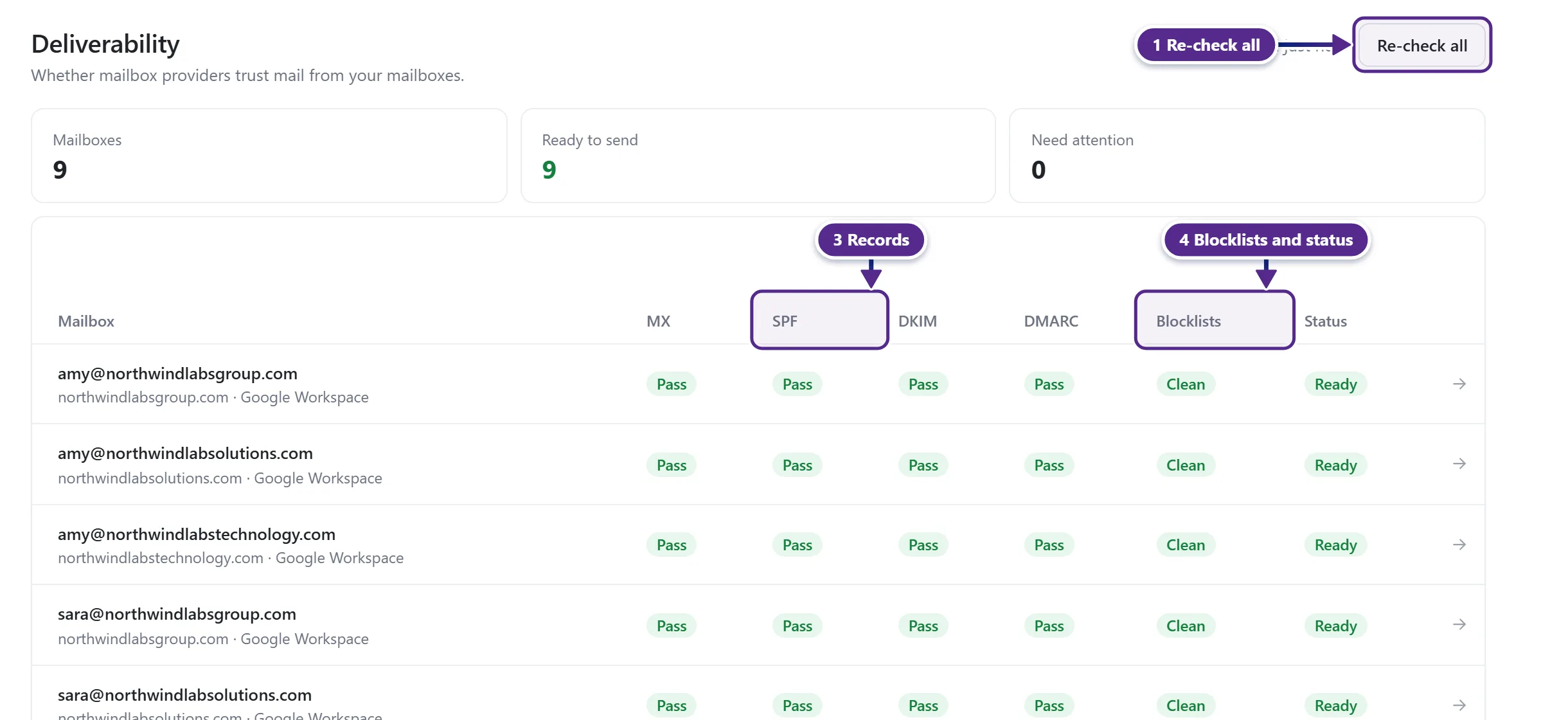Open mailbox sara@northwindlabsgroup.com
The width and height of the screenshot is (1568, 720).
177,614
